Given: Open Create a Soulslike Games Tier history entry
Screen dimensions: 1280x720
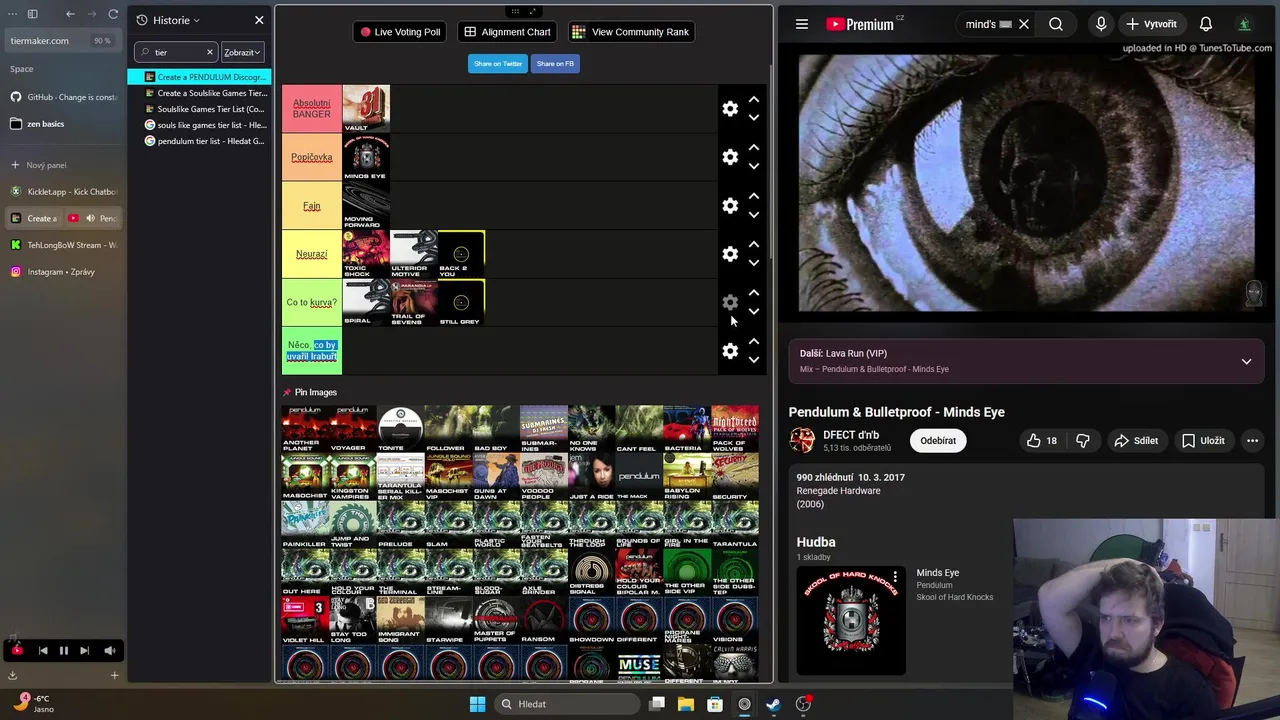Looking at the screenshot, I should click(200, 93).
